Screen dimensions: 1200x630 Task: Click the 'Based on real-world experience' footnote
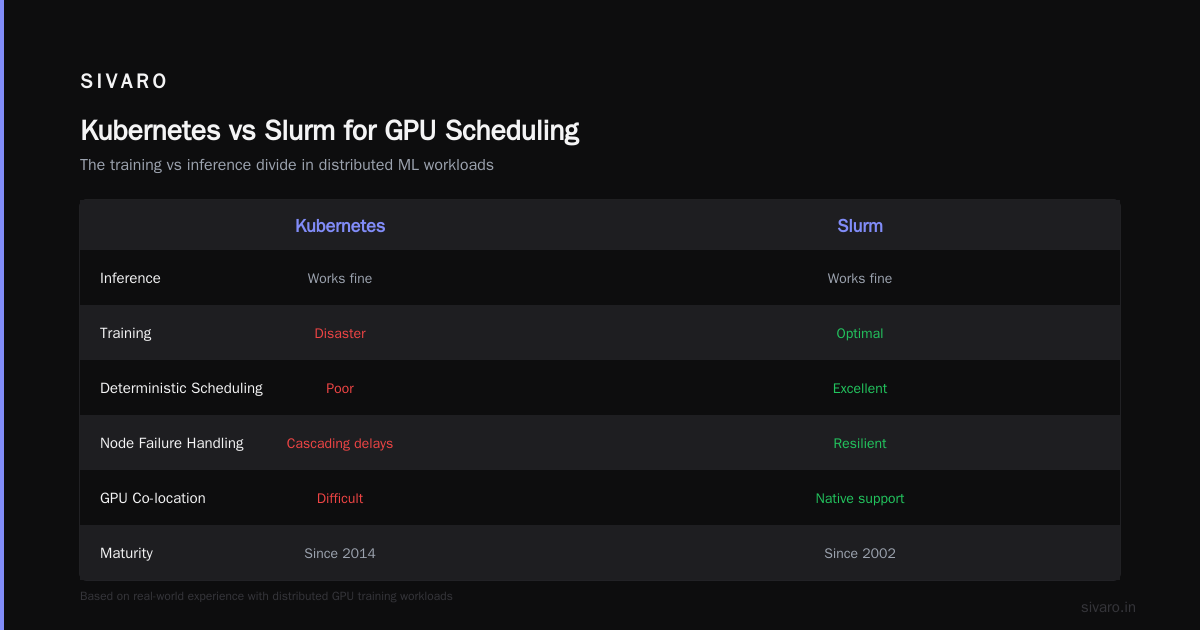point(266,596)
